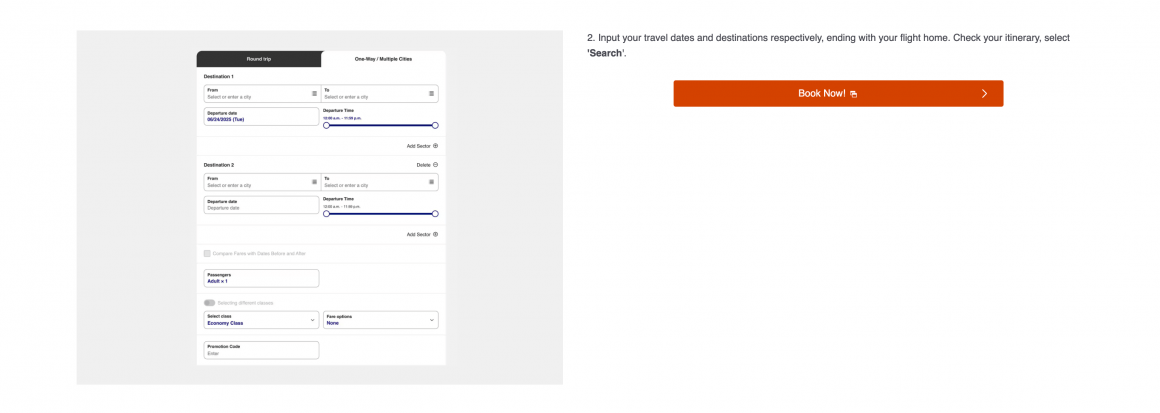Click Destination 2 Departure date field
The image size is (1160, 413).
pos(260,204)
